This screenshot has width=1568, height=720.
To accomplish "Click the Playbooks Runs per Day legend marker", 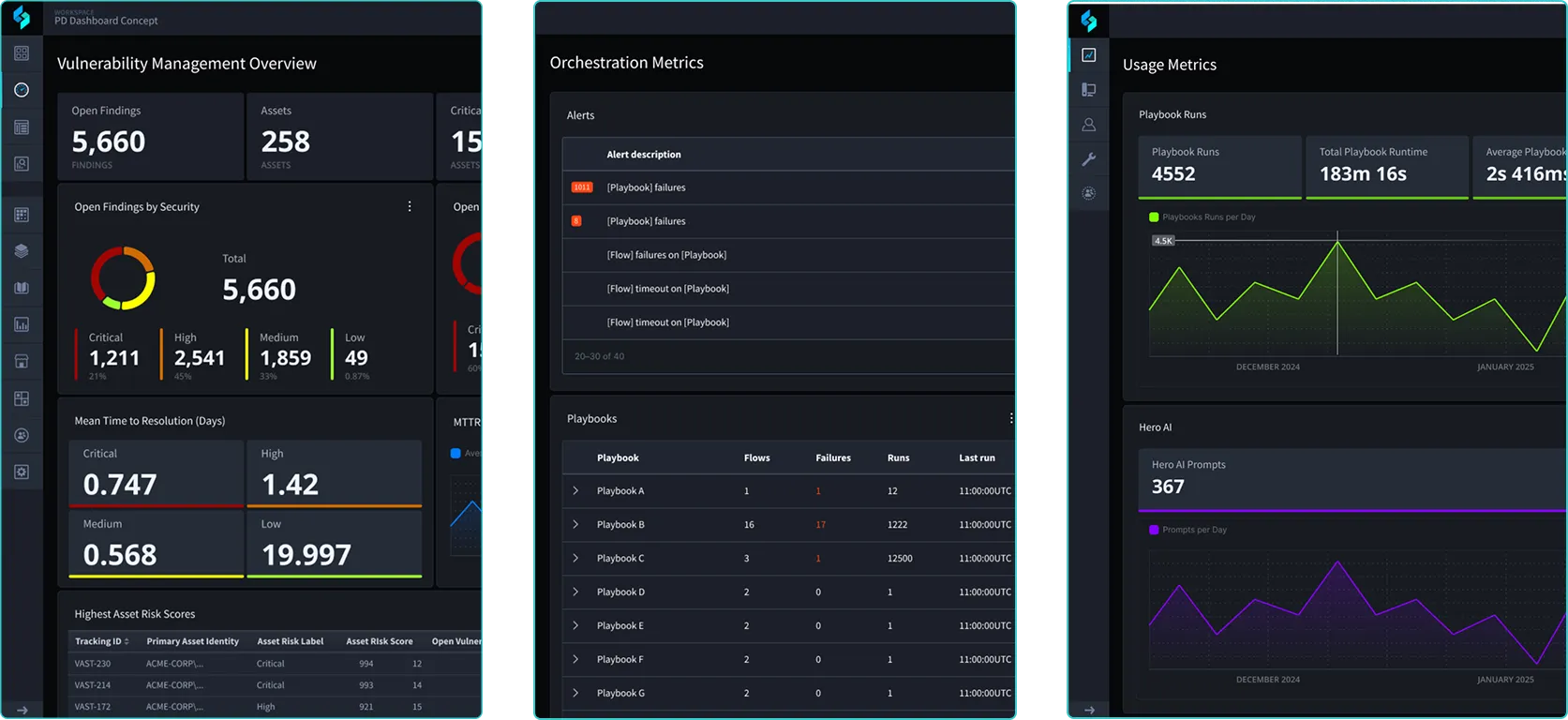I will pyautogui.click(x=1154, y=217).
